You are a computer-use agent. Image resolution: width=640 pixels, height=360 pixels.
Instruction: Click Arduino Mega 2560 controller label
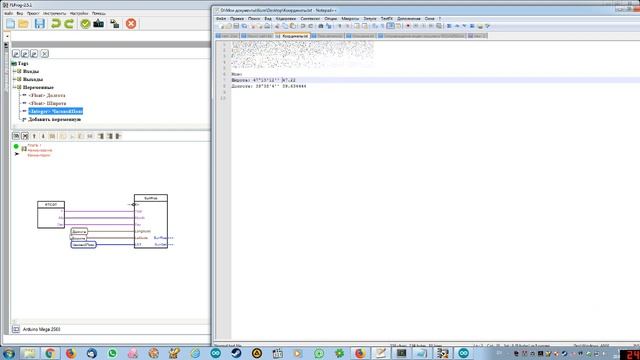click(x=42, y=329)
